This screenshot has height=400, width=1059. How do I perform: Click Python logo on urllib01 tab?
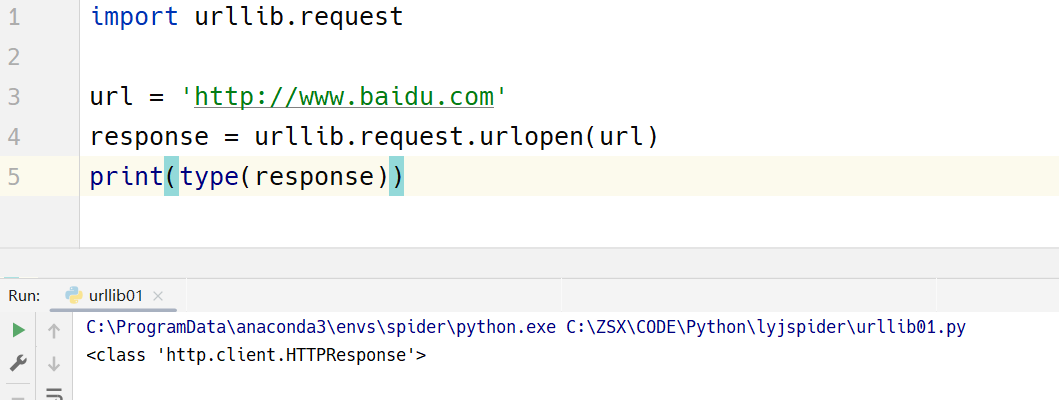[74, 295]
